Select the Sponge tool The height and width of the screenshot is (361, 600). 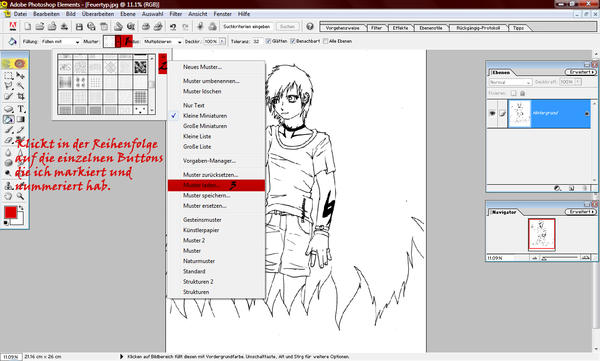click(x=8, y=163)
